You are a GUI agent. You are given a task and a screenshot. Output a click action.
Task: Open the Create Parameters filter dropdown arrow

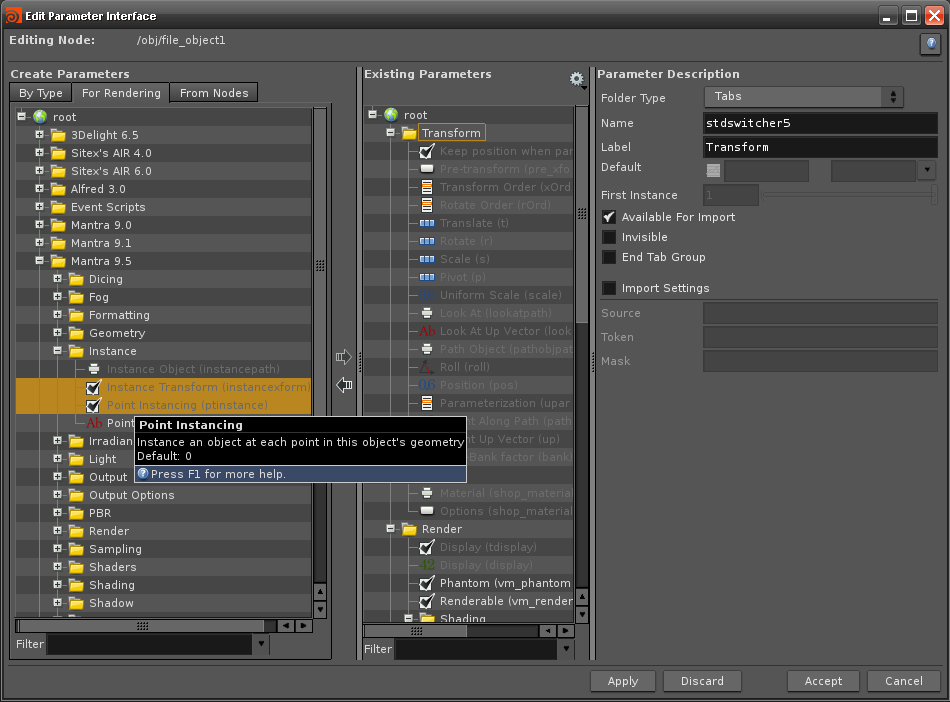point(261,643)
